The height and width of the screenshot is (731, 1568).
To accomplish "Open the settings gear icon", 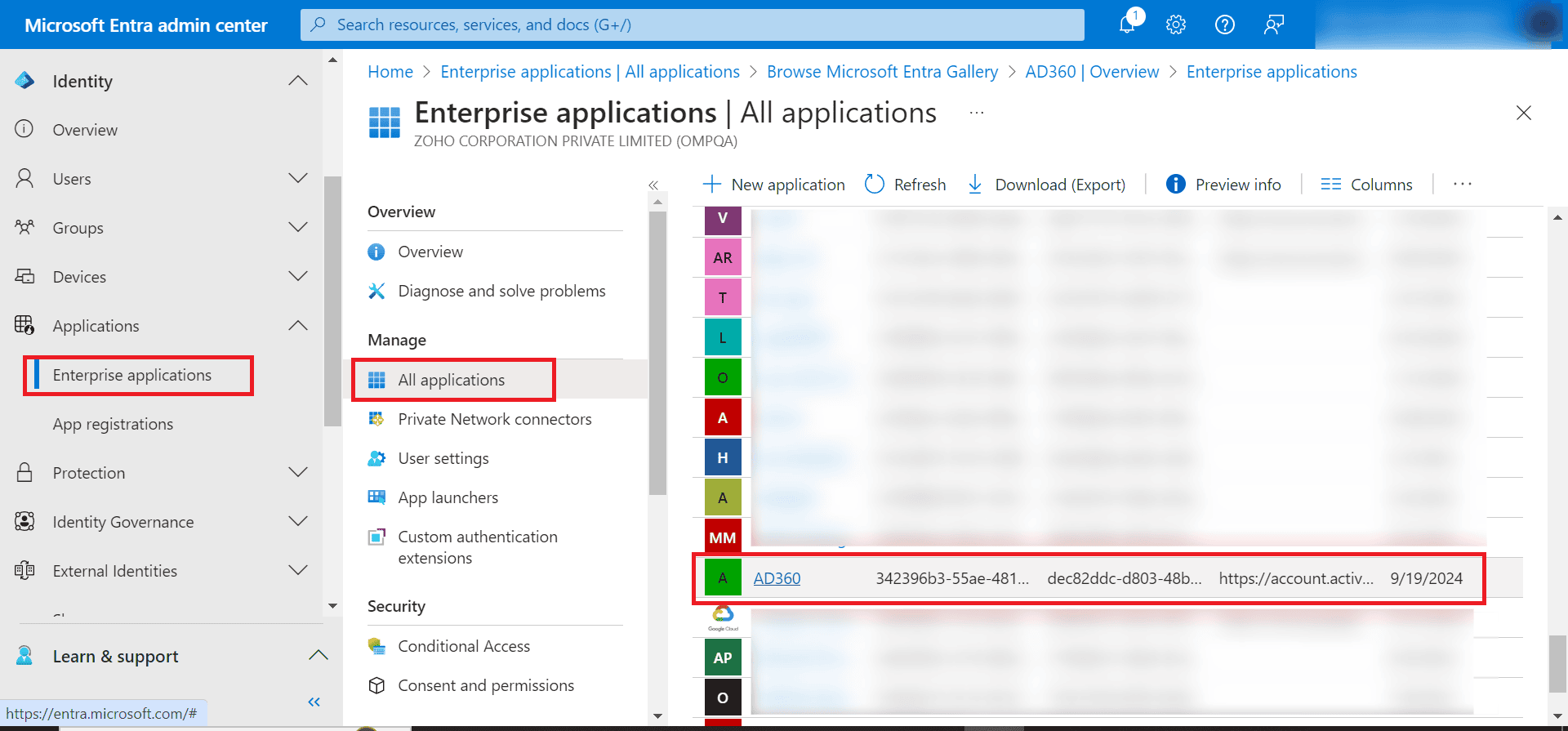I will pos(1176,25).
